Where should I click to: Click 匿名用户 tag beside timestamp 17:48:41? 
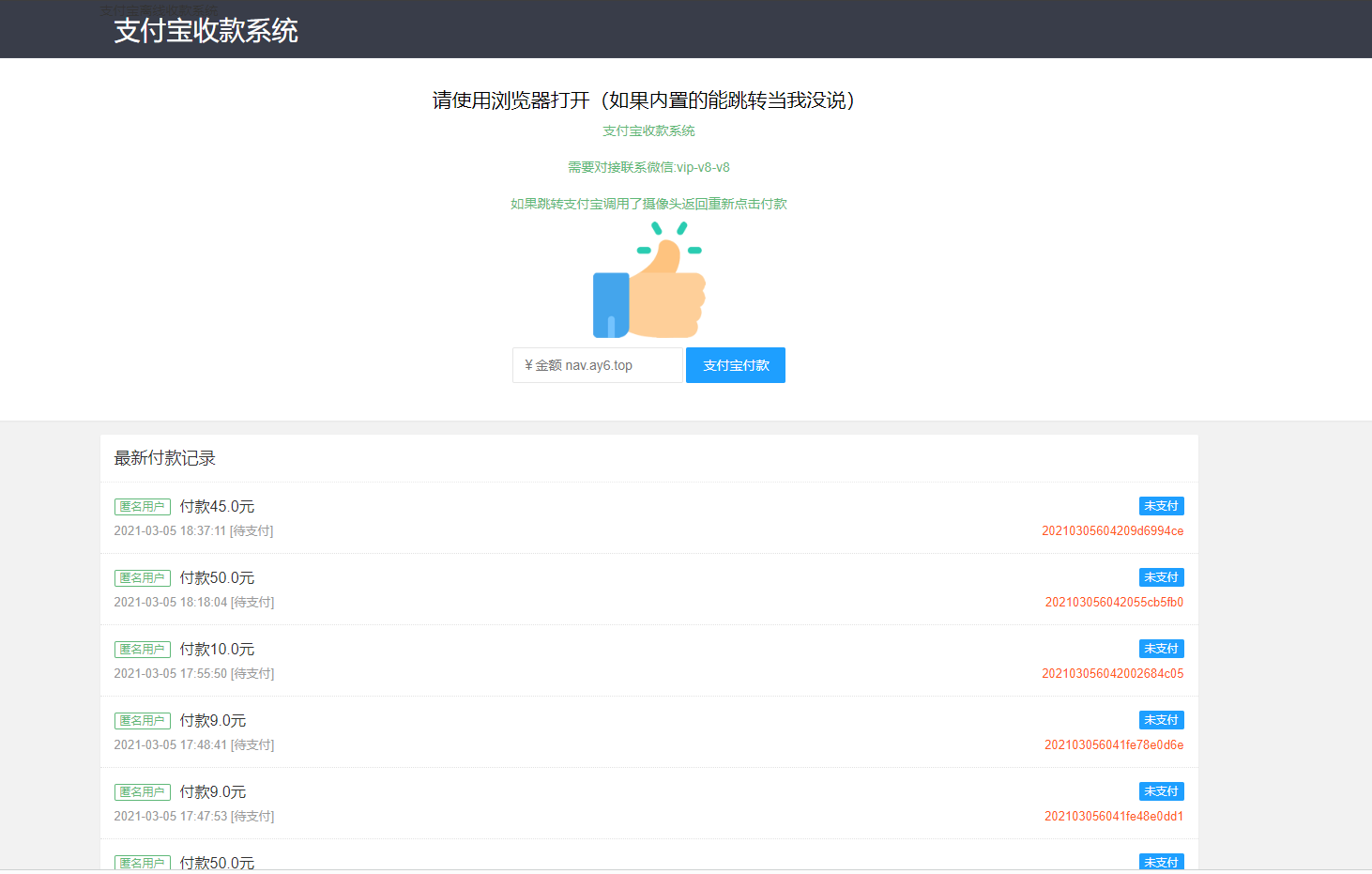coord(143,721)
